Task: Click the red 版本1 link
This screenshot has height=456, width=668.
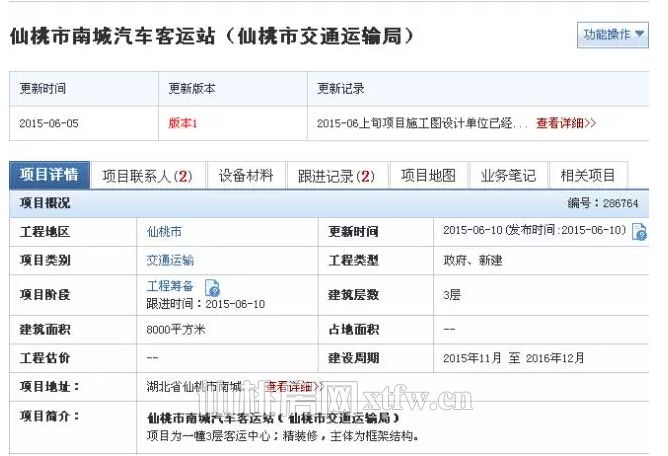Action: [x=183, y=123]
